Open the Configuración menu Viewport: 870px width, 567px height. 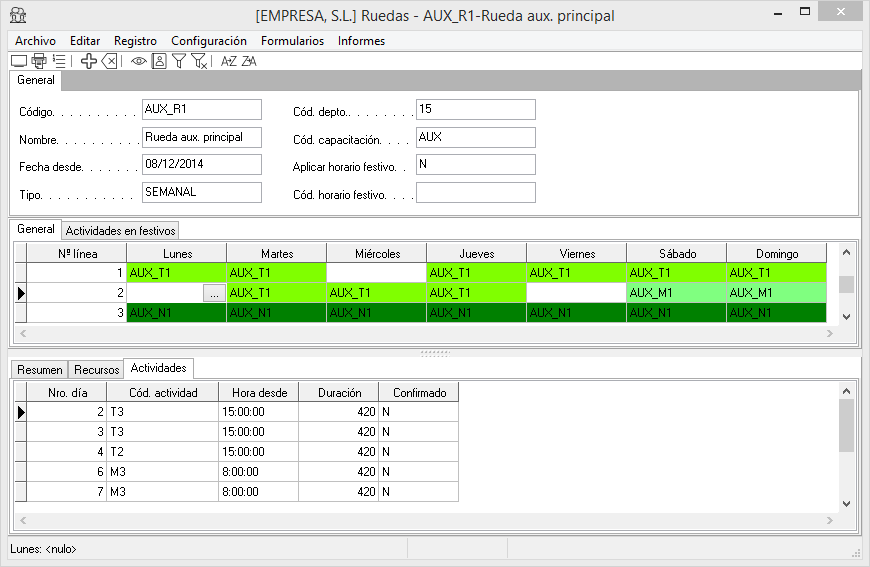click(209, 41)
